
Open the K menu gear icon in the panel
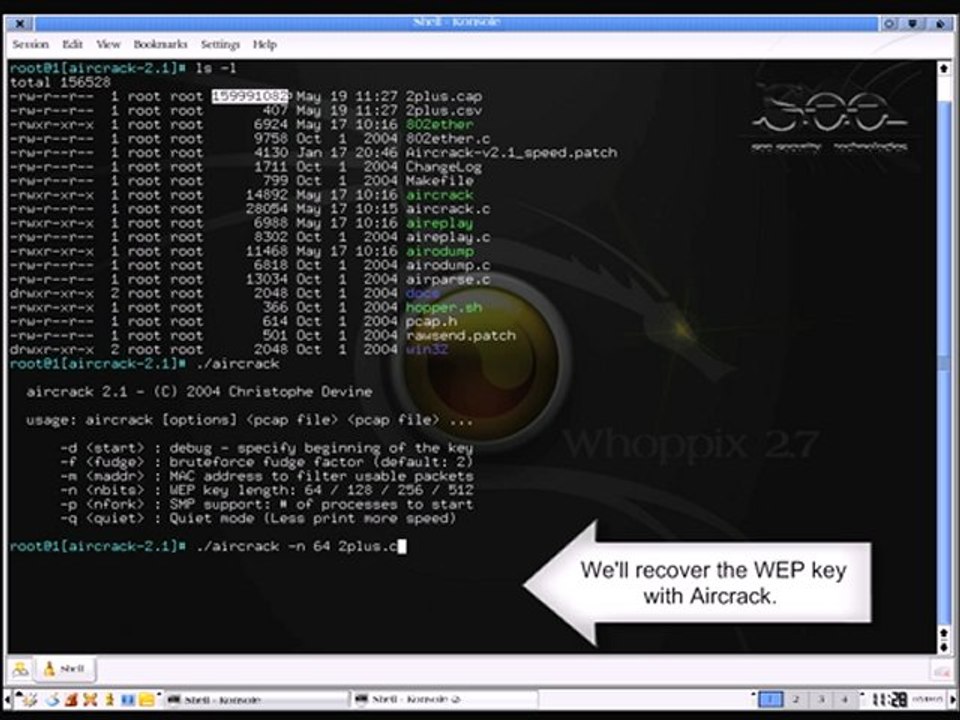28,699
